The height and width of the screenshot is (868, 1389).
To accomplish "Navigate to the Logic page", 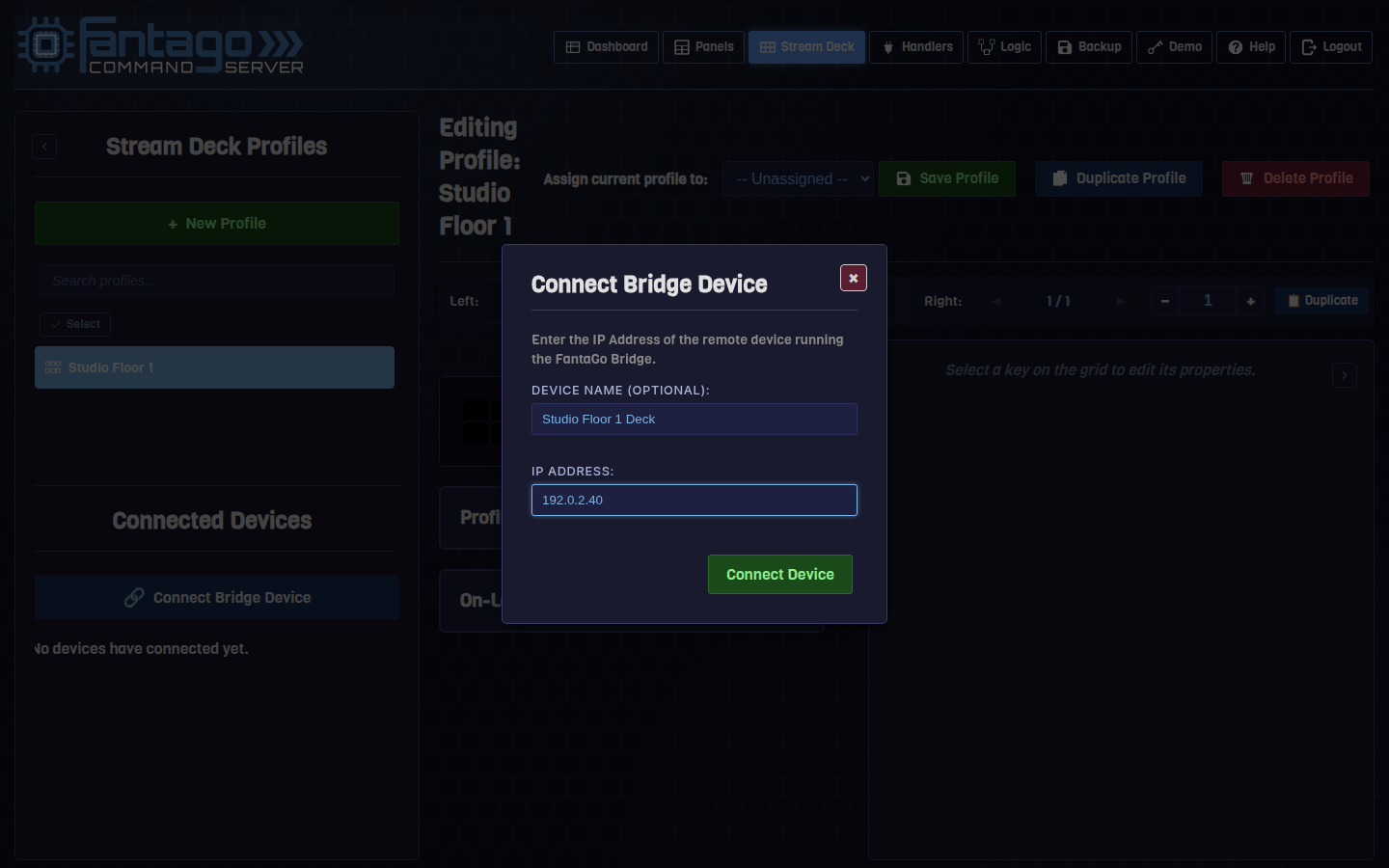I will 1004,47.
